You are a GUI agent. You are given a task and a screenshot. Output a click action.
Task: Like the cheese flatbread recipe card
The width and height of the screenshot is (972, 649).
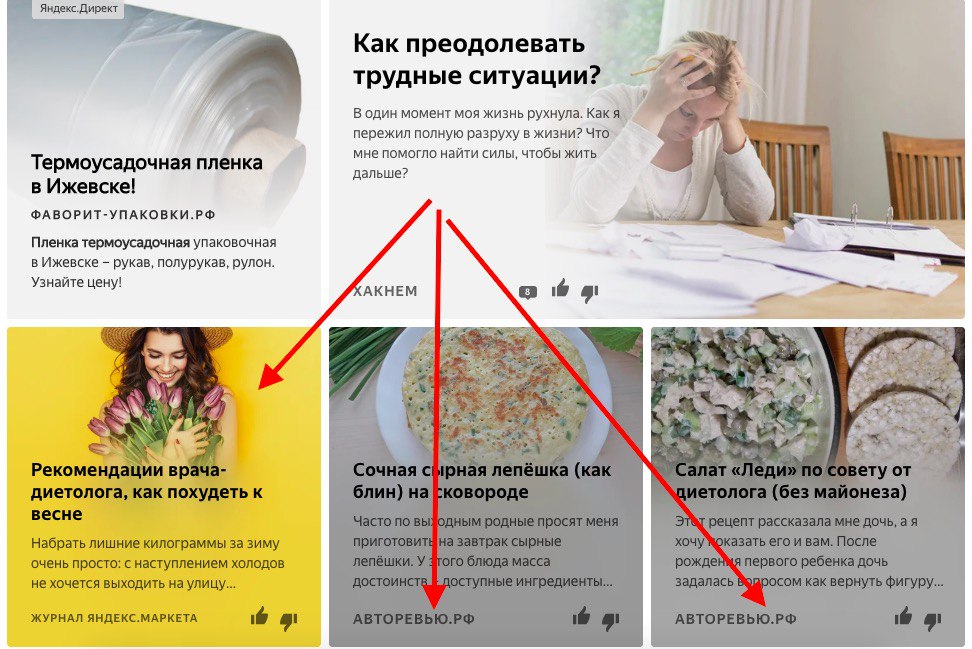(x=581, y=616)
